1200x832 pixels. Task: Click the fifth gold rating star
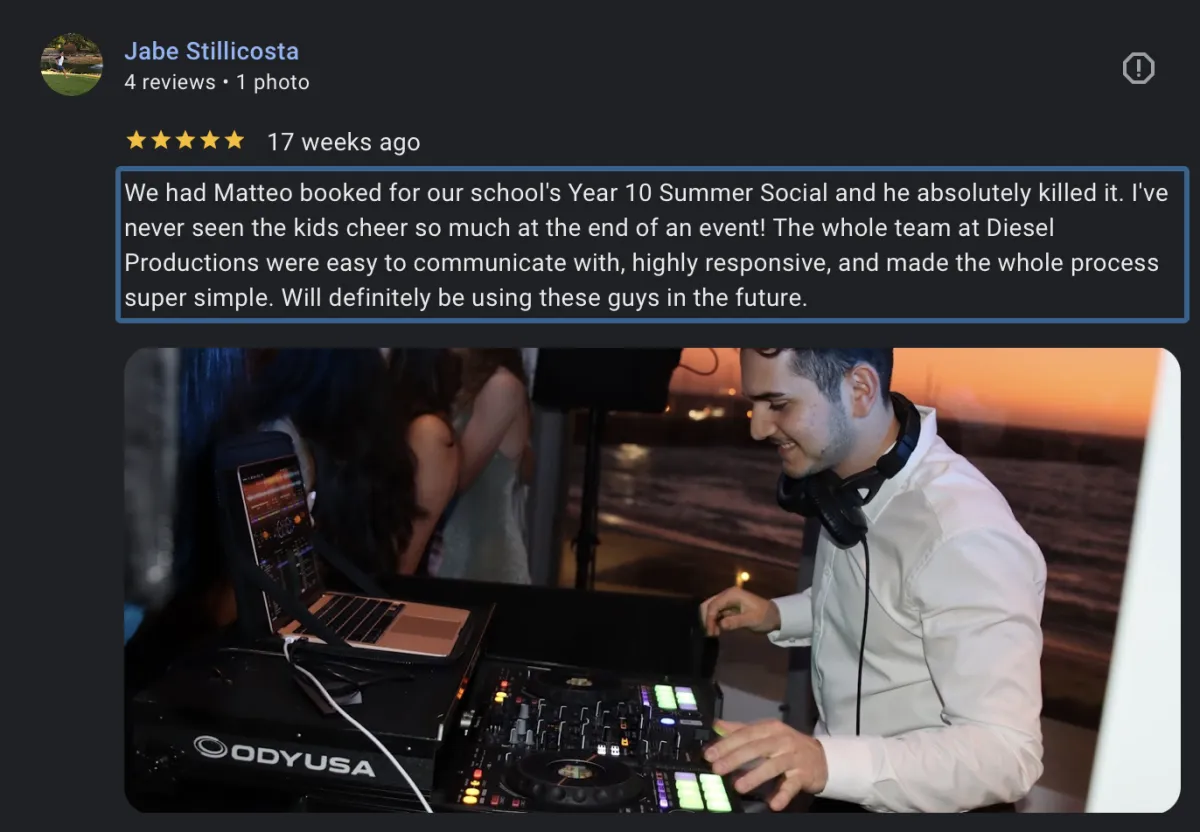pos(234,140)
